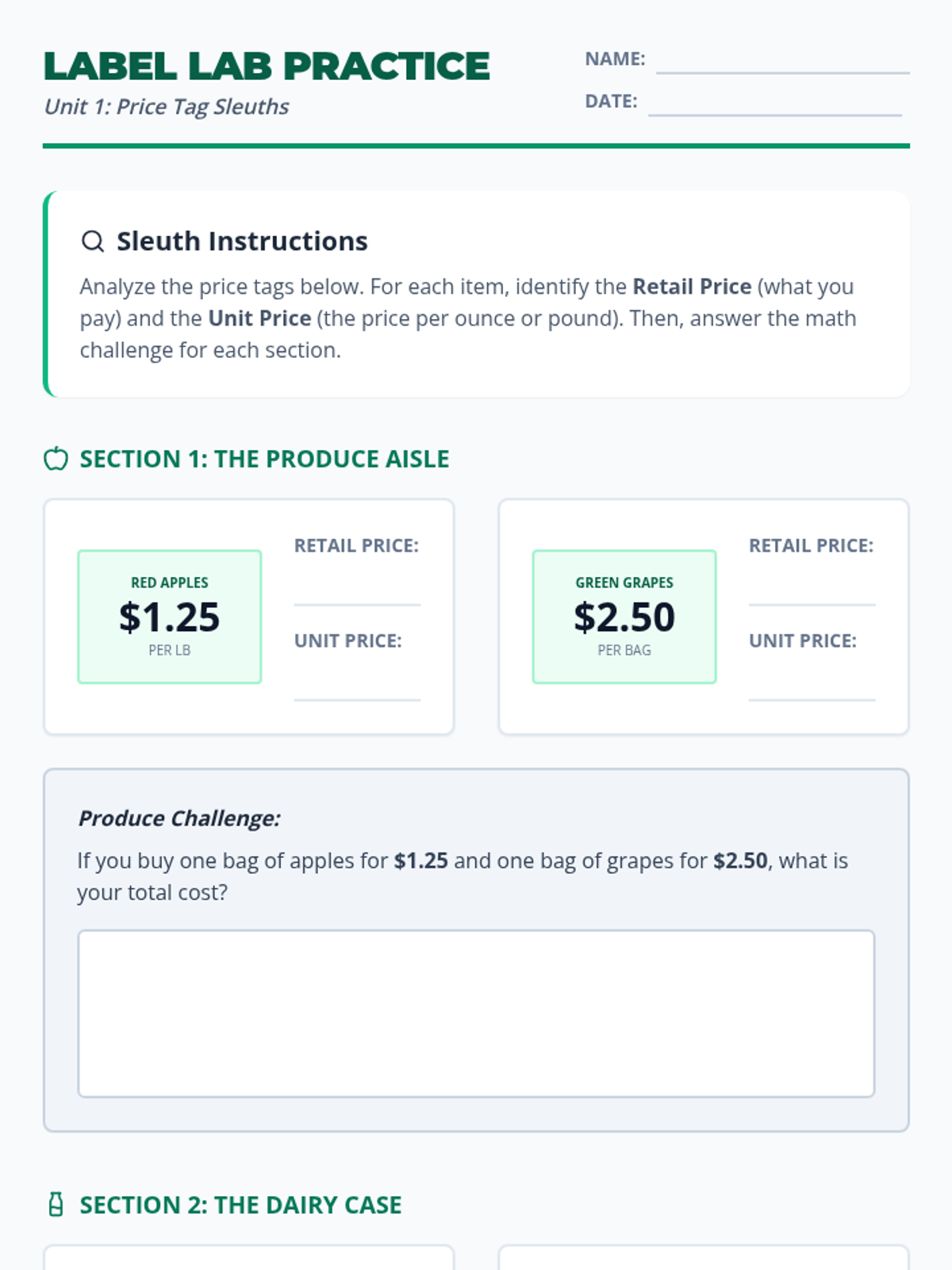Select the Green Grapes $2.50 price tag

[624, 617]
